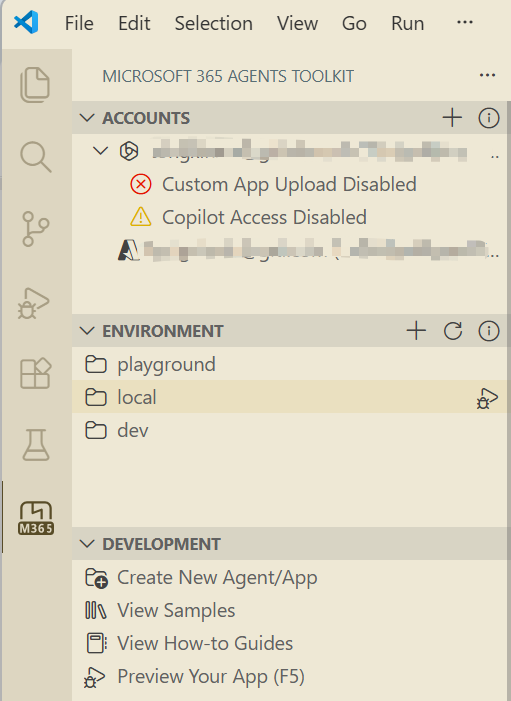Click the VS Code logo icon

pyautogui.click(x=26, y=22)
